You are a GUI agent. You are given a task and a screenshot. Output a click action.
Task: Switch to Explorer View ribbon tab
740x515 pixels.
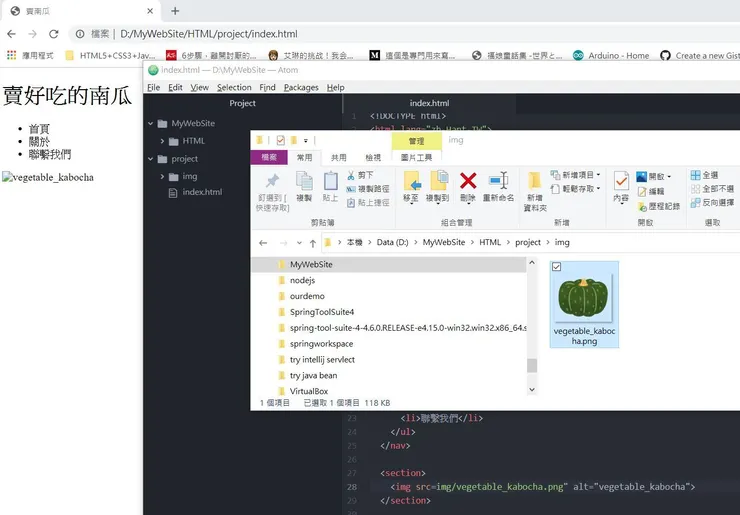pos(372,157)
